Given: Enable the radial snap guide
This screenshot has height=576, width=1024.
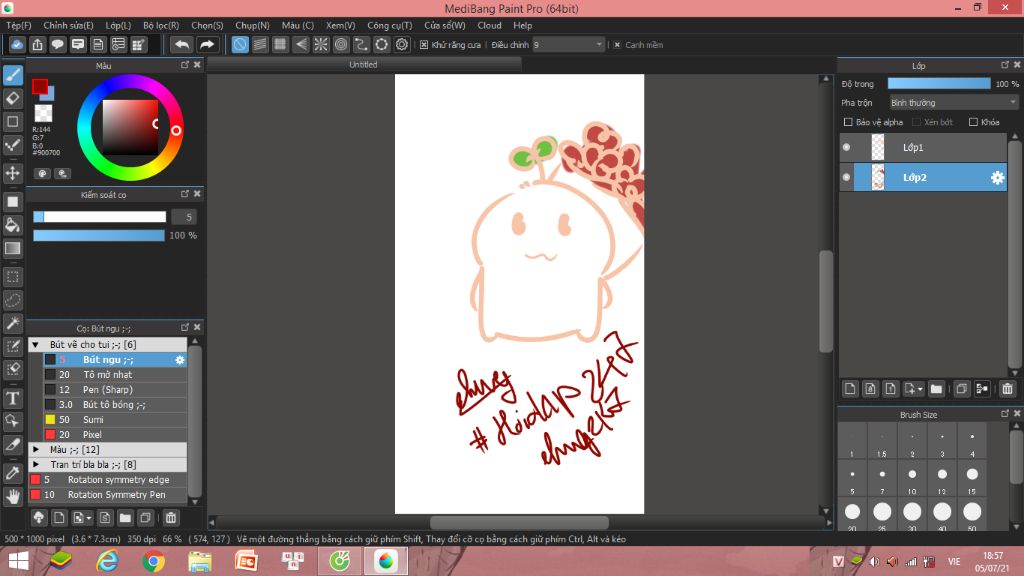Looking at the screenshot, I should coord(321,44).
